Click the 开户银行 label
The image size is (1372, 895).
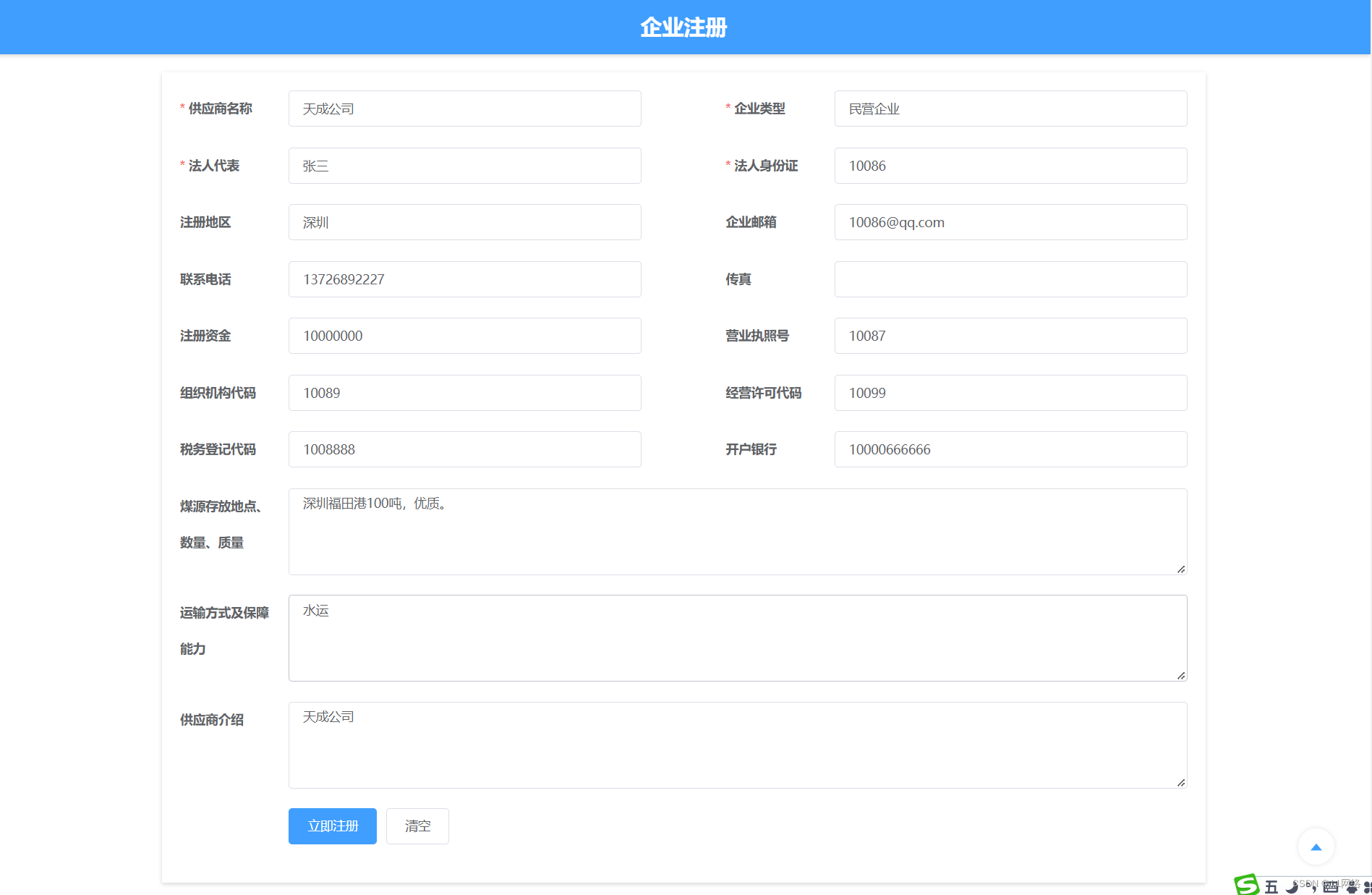click(x=751, y=449)
